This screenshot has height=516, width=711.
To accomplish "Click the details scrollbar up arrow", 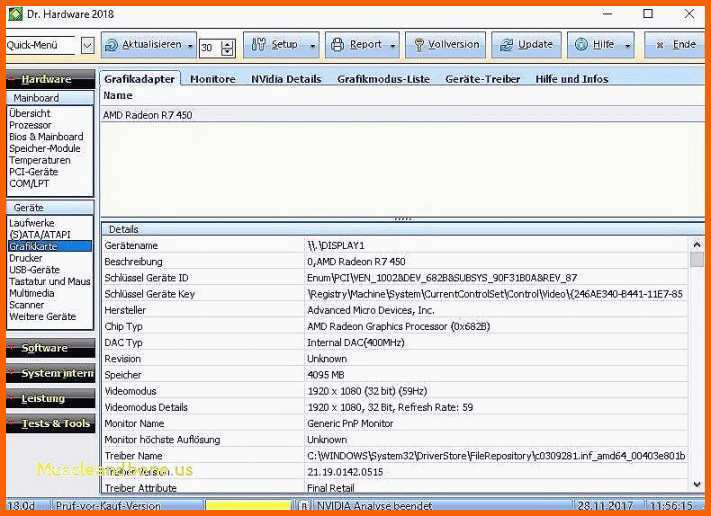I will [x=697, y=245].
